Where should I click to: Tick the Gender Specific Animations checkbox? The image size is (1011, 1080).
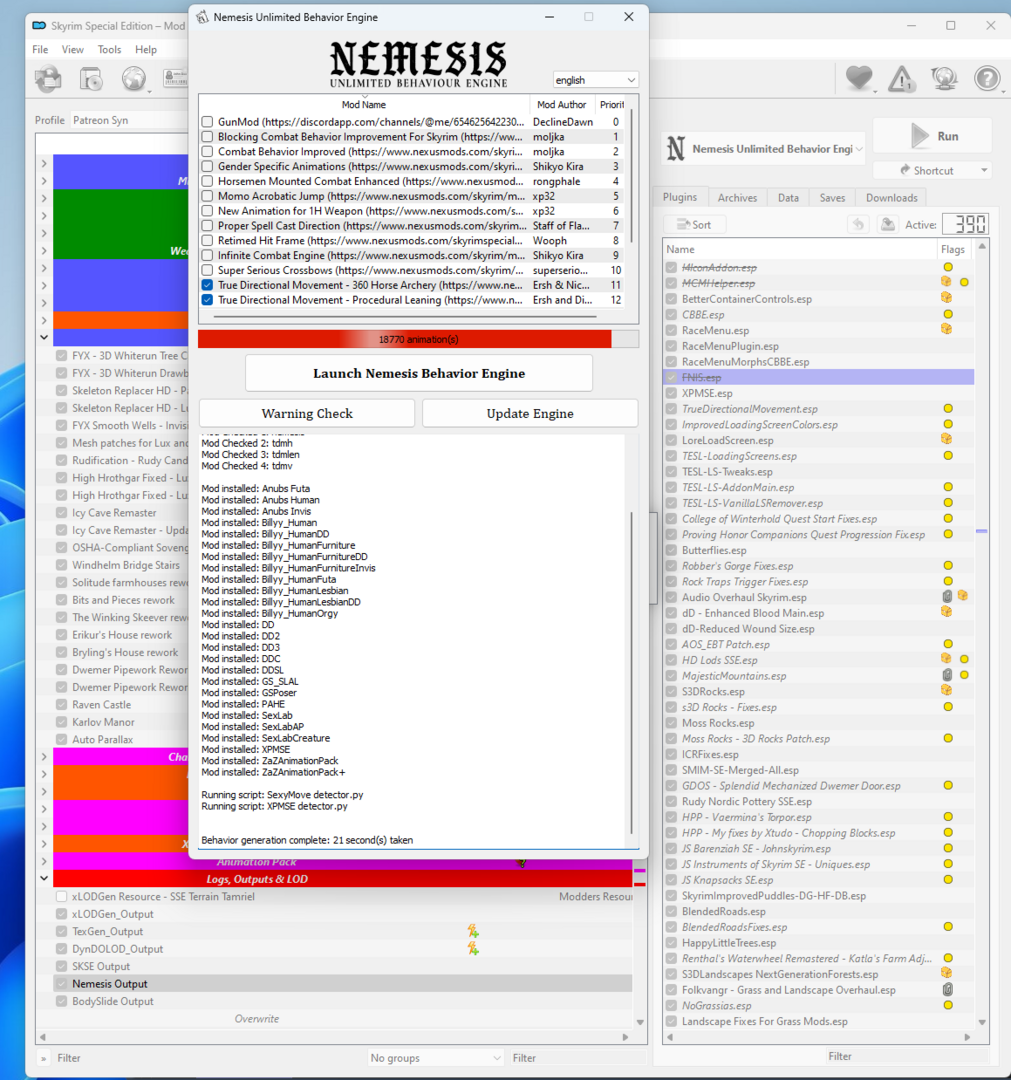coord(207,167)
